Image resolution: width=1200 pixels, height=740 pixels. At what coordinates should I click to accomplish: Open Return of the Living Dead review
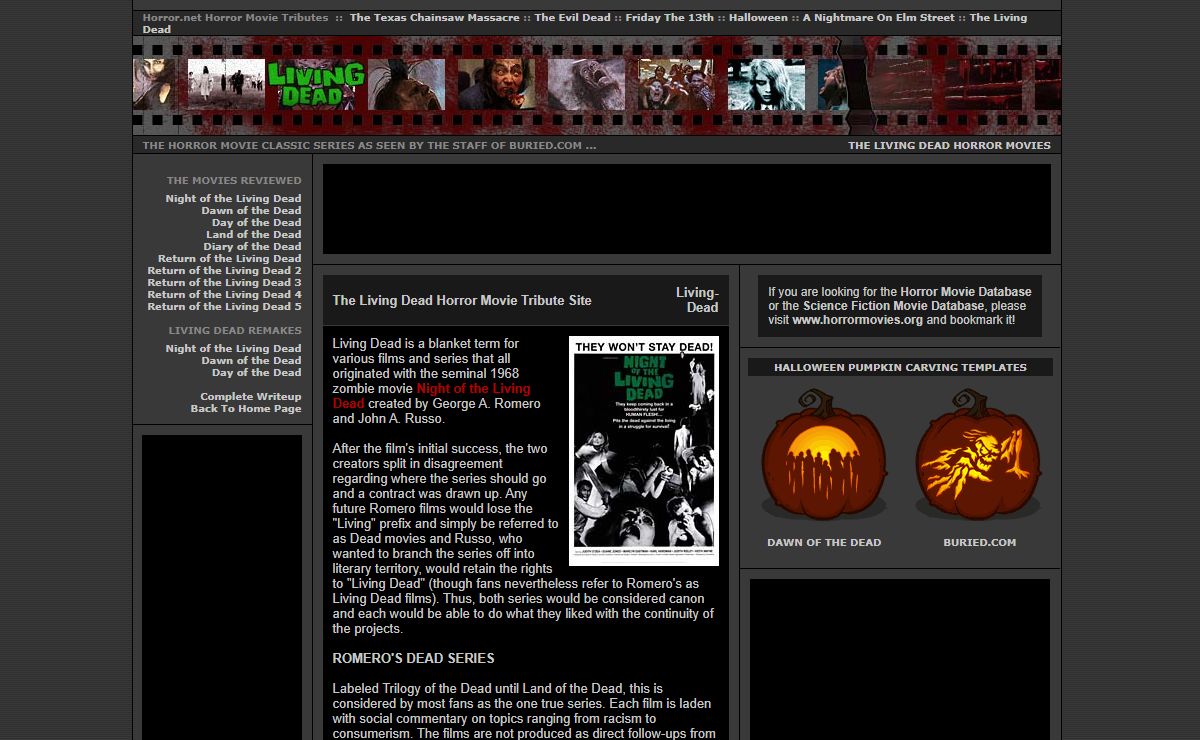pyautogui.click(x=229, y=259)
